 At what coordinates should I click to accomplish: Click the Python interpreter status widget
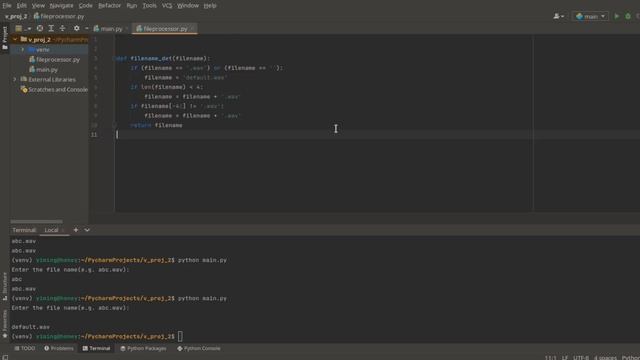pos(631,358)
